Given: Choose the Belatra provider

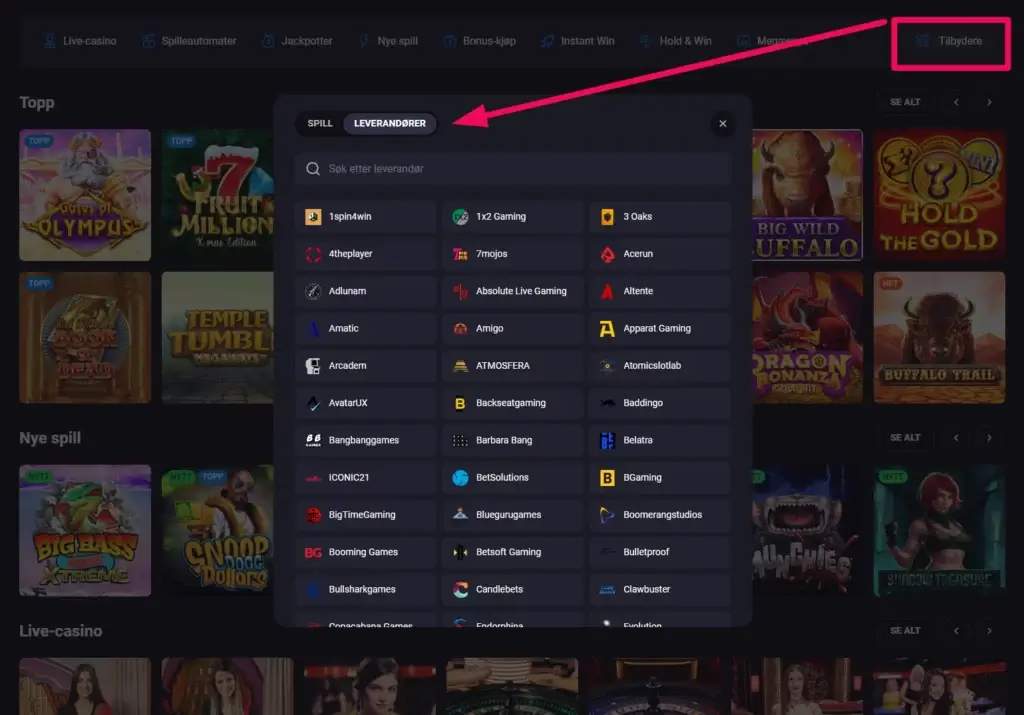Looking at the screenshot, I should click(x=660, y=440).
